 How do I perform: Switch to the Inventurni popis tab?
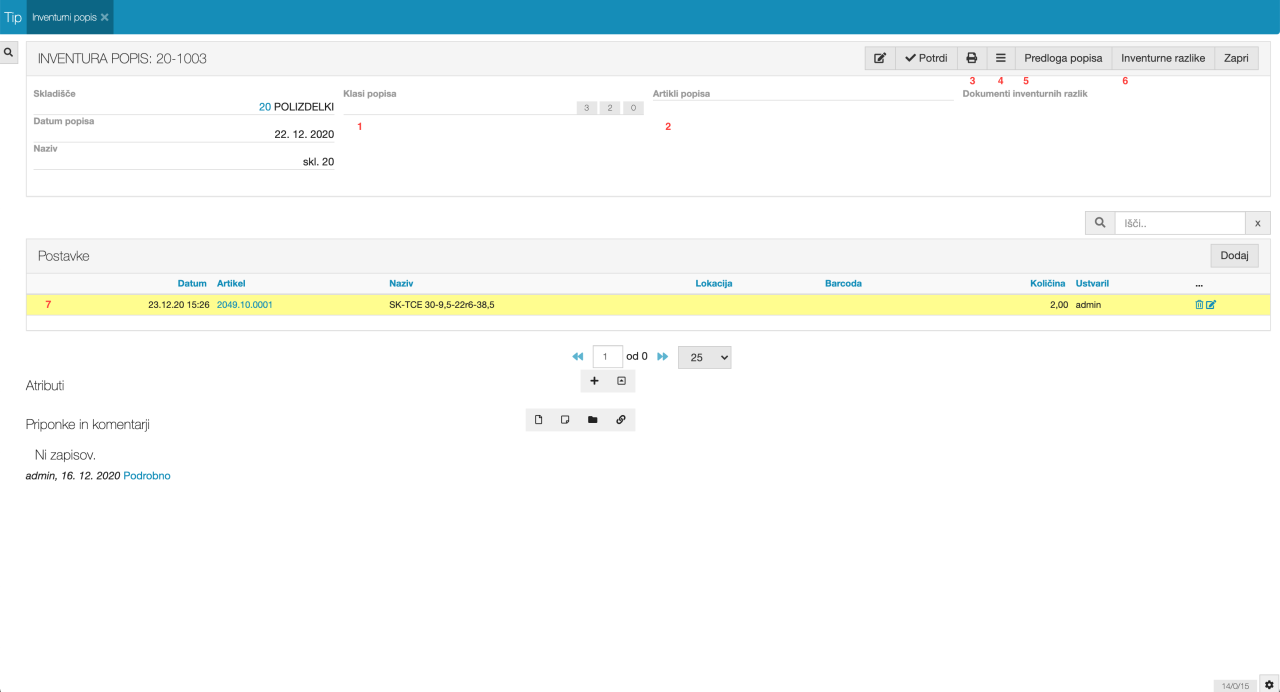coord(64,18)
